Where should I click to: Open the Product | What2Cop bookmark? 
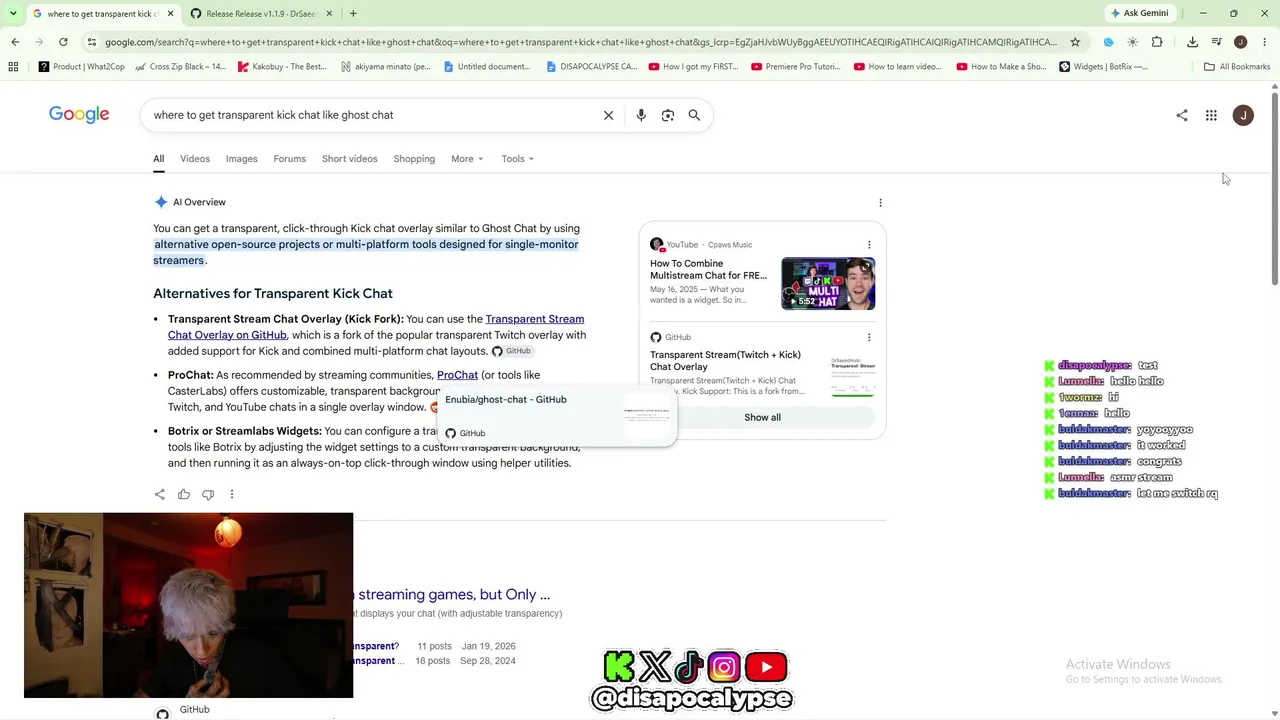pos(82,67)
